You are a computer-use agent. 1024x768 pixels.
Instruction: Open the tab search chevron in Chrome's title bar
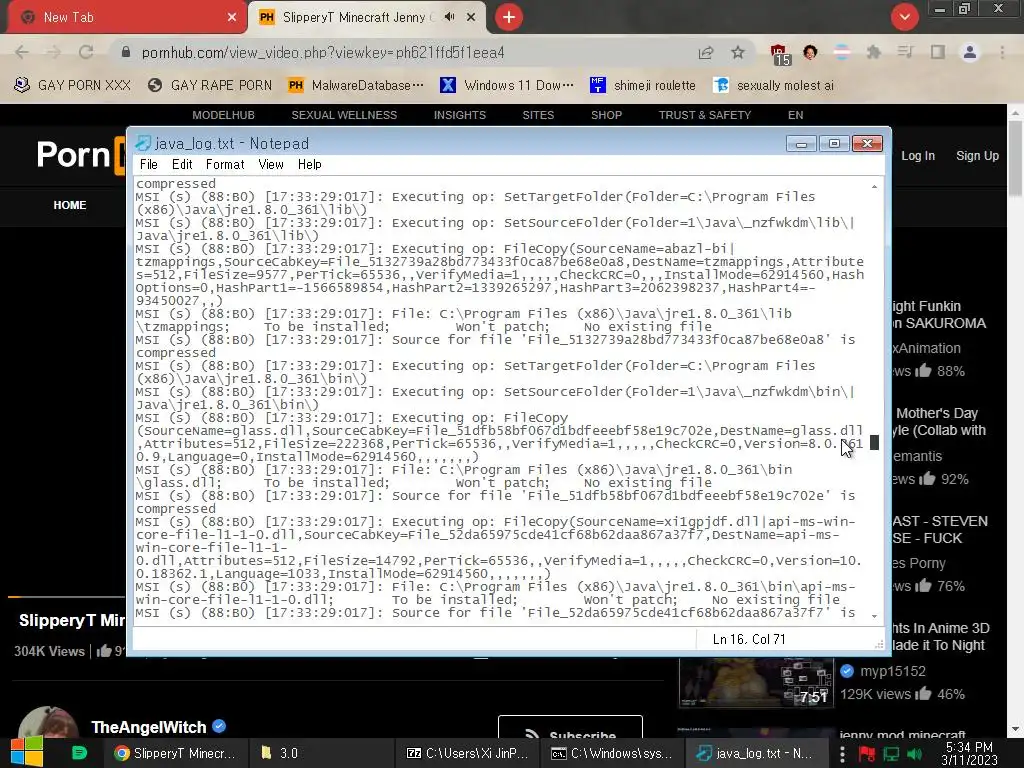coord(904,17)
